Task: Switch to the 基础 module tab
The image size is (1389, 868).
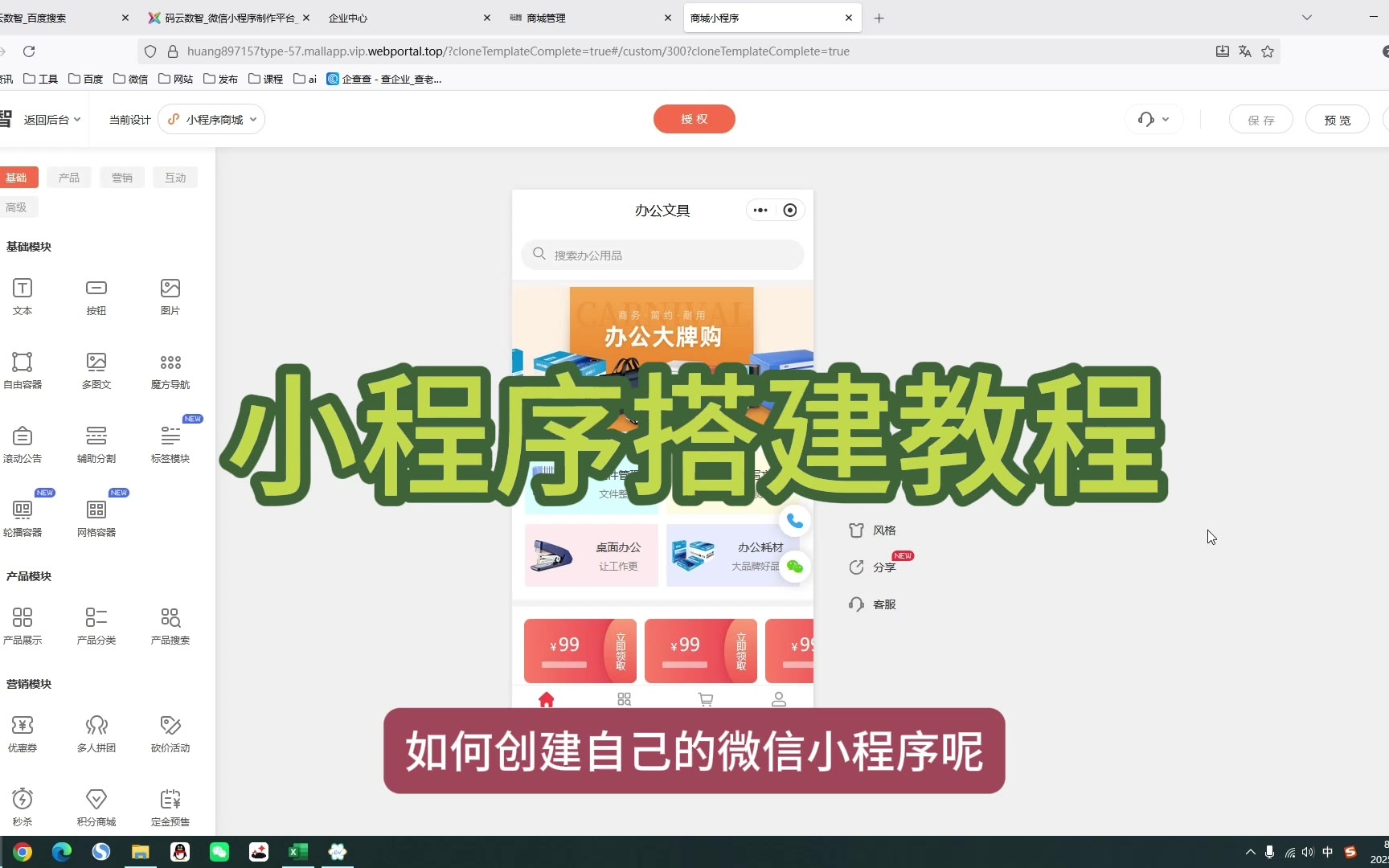Action: [16, 178]
